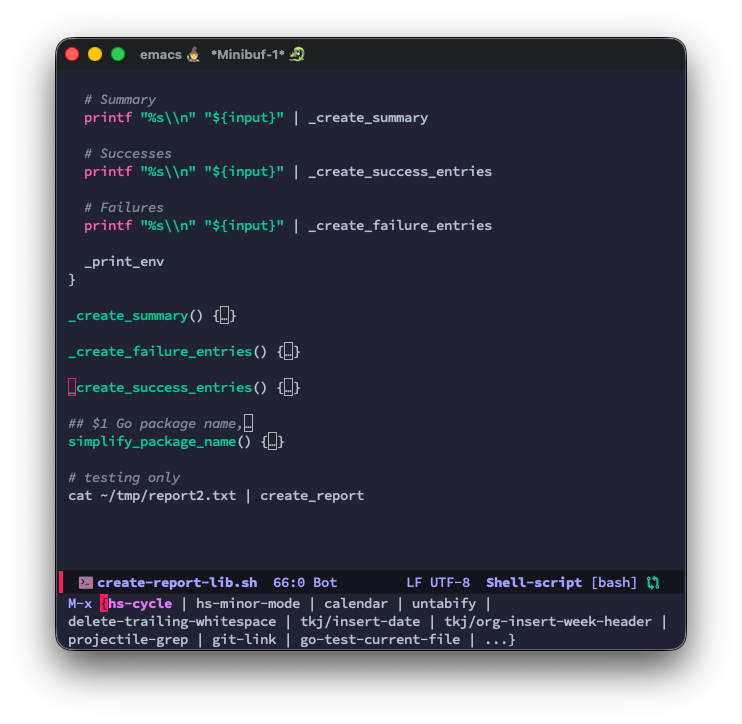Click the terminal icon in the modeline
The height and width of the screenshot is (724, 742).
click(86, 582)
